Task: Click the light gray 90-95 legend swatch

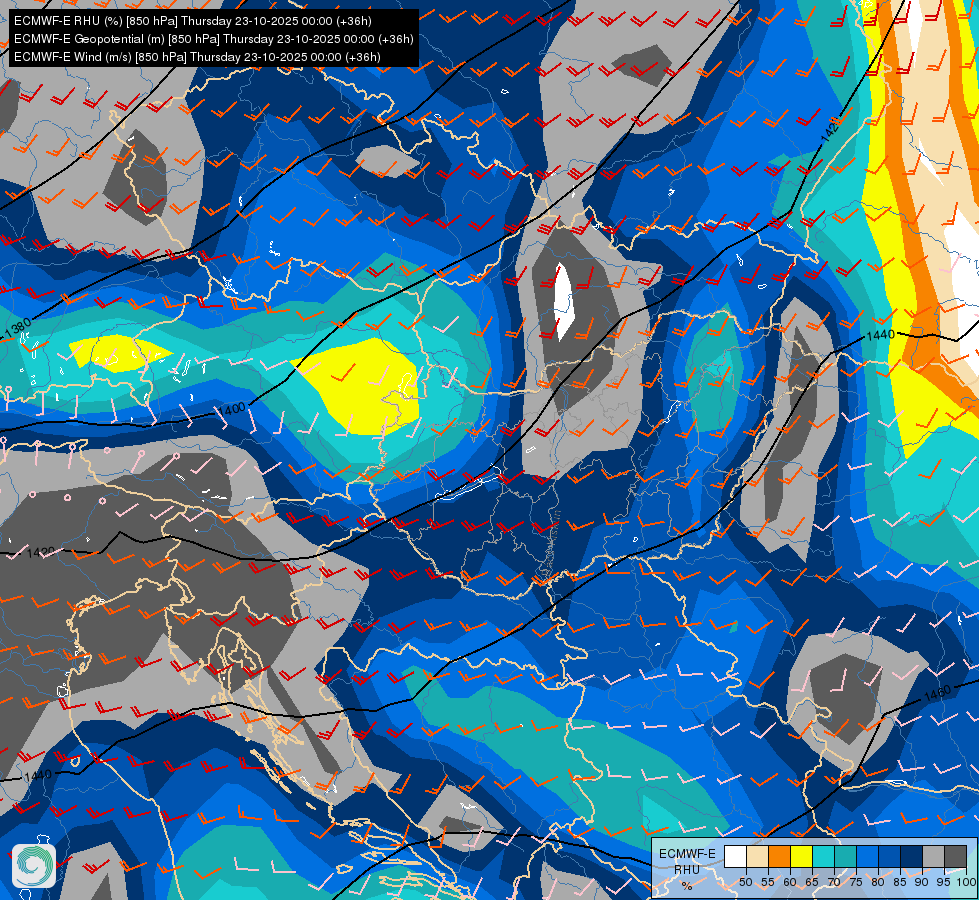Action: coord(933,856)
